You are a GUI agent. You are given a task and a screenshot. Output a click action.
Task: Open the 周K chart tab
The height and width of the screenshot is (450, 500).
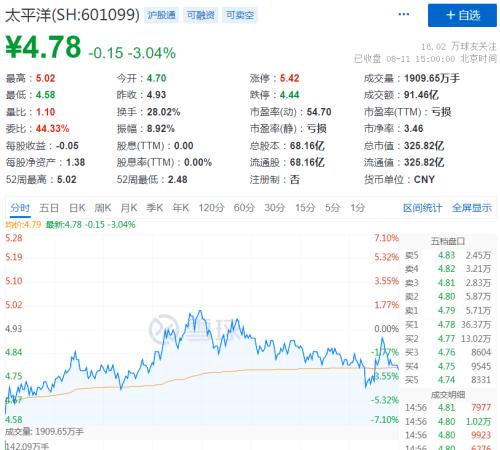[x=103, y=208]
